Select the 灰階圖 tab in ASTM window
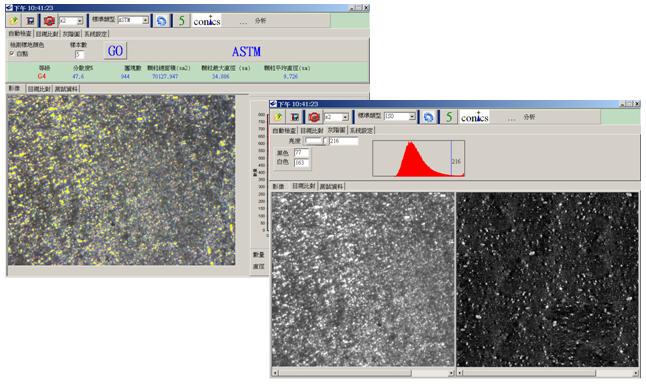646x385 pixels. pyautogui.click(x=71, y=34)
